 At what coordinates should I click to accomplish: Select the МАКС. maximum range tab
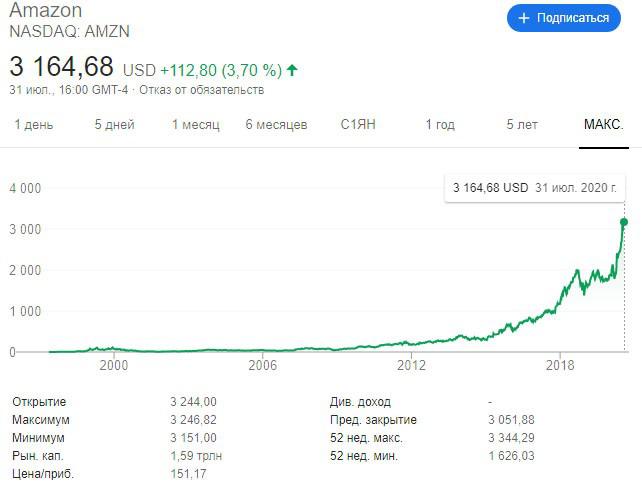[604, 125]
